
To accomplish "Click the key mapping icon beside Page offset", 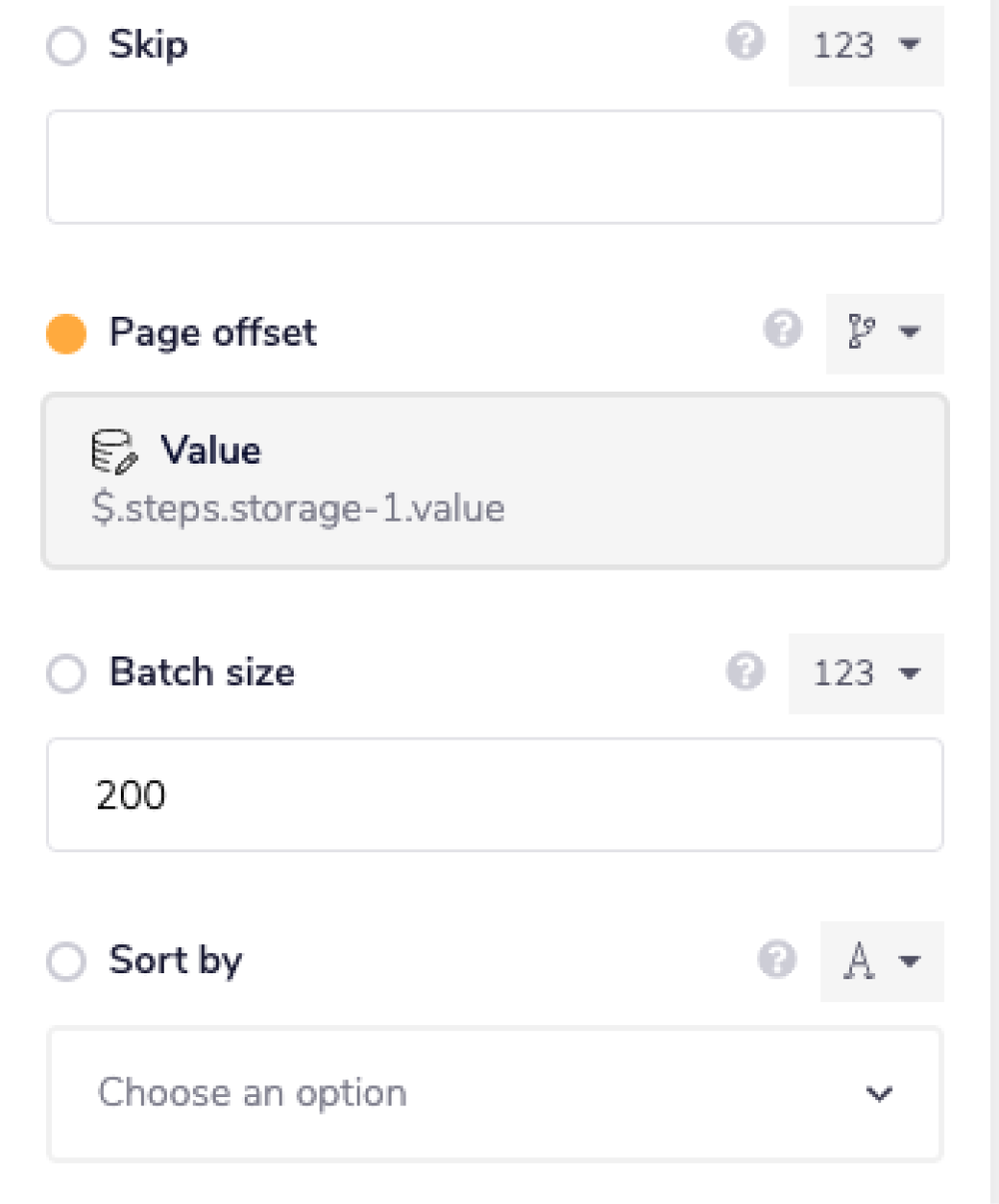I will [863, 332].
